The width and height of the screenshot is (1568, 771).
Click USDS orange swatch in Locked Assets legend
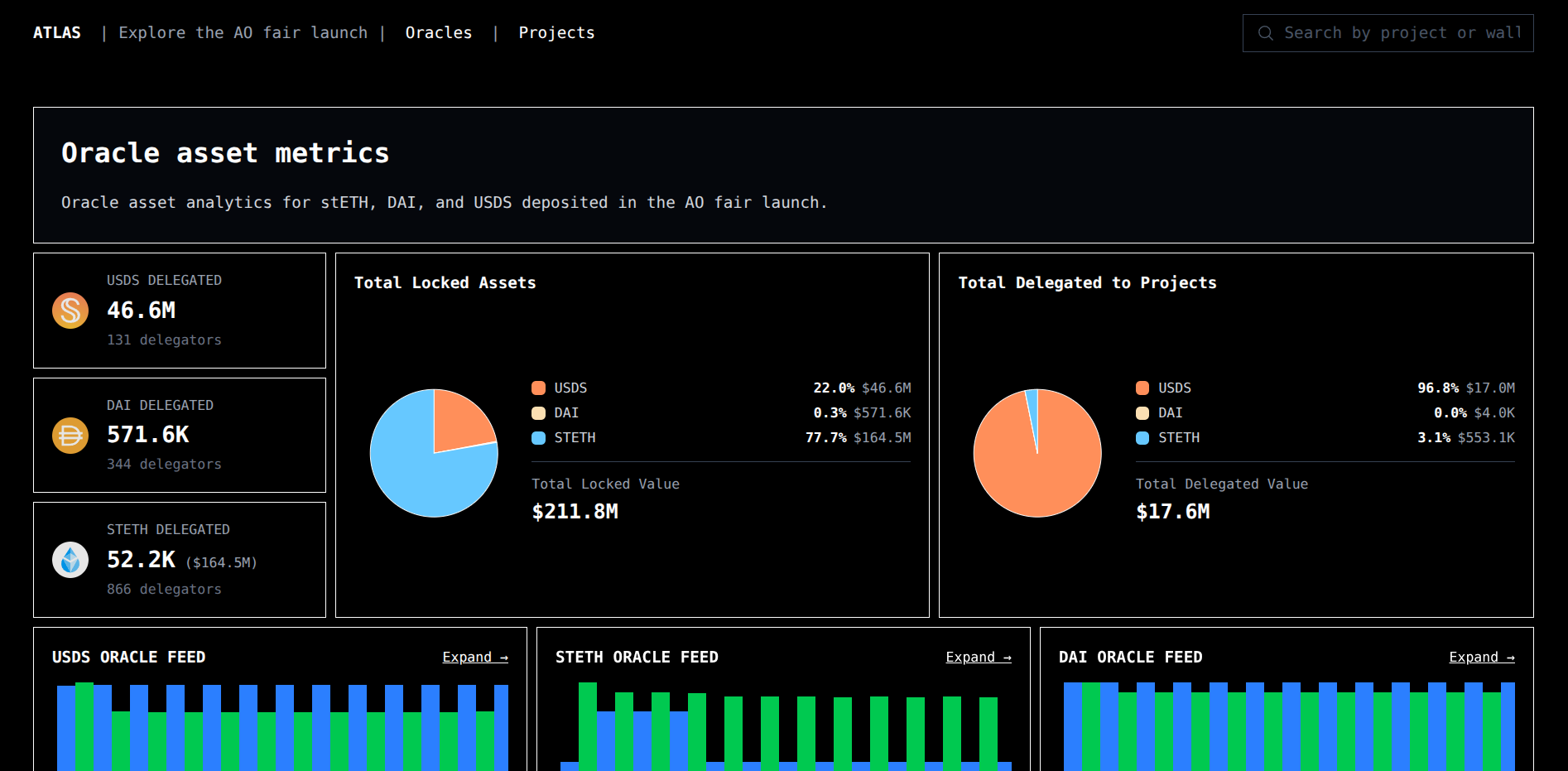point(539,388)
